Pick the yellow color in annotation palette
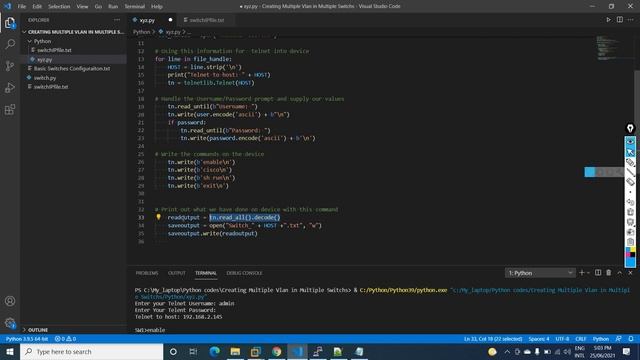Screen dimensions: 640x360 (x=633, y=249)
